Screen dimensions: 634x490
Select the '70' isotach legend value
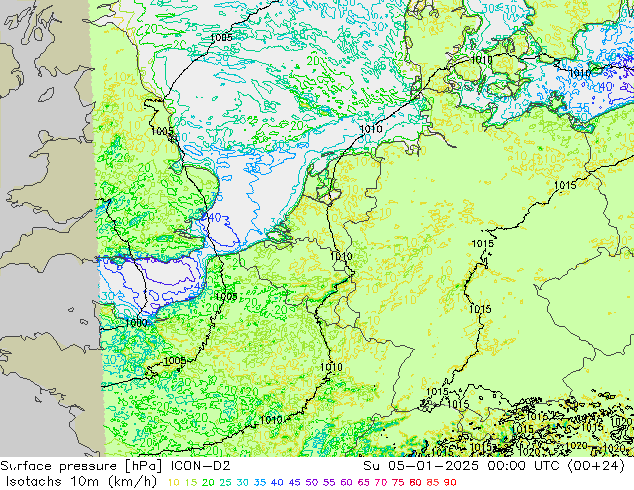(x=381, y=482)
